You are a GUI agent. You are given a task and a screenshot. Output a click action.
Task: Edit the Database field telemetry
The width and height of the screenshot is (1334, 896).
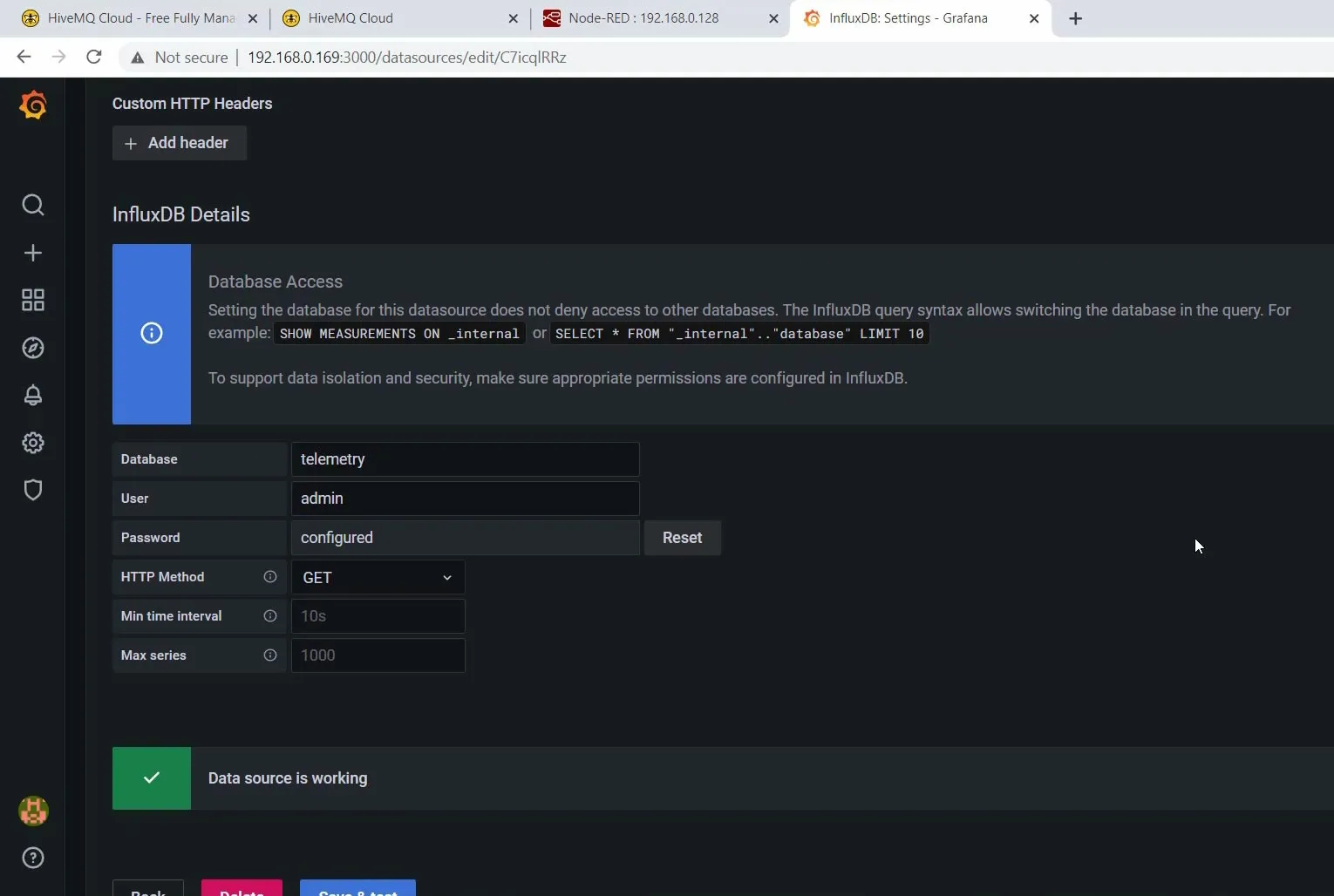(465, 459)
